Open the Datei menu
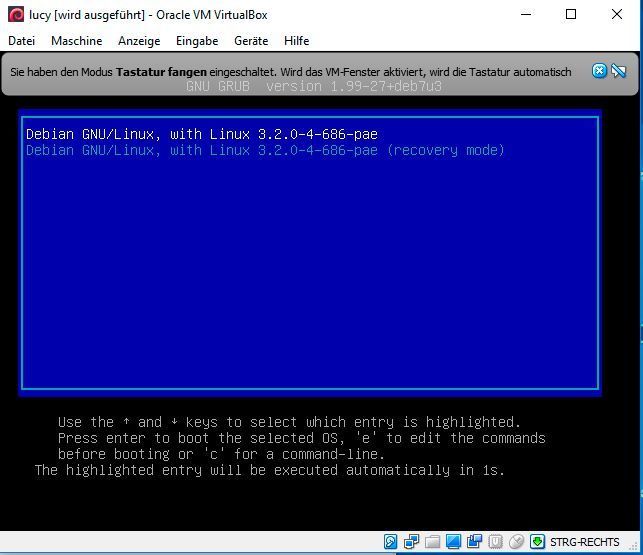The height and width of the screenshot is (555, 643). 21,41
